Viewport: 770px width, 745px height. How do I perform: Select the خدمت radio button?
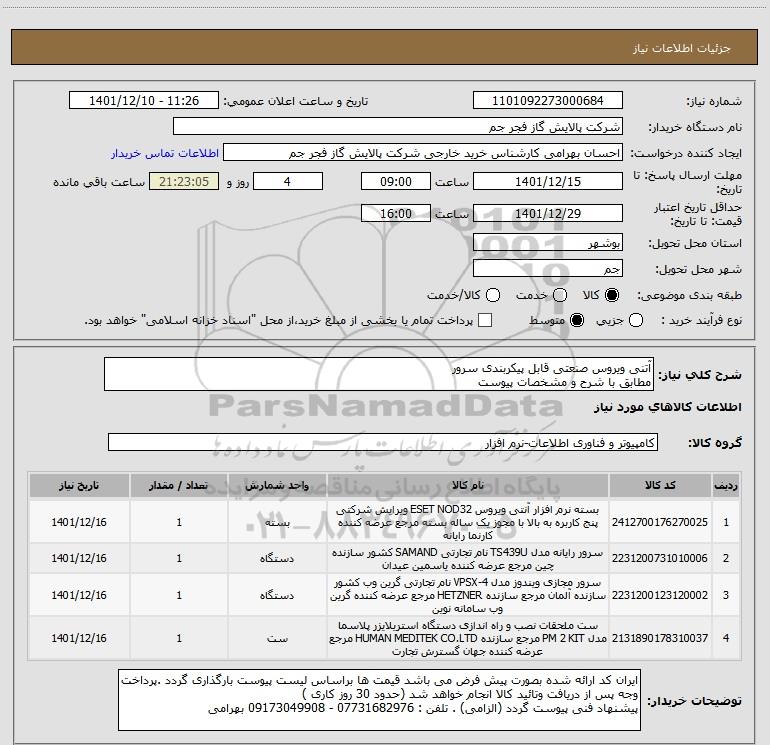[x=560, y=295]
